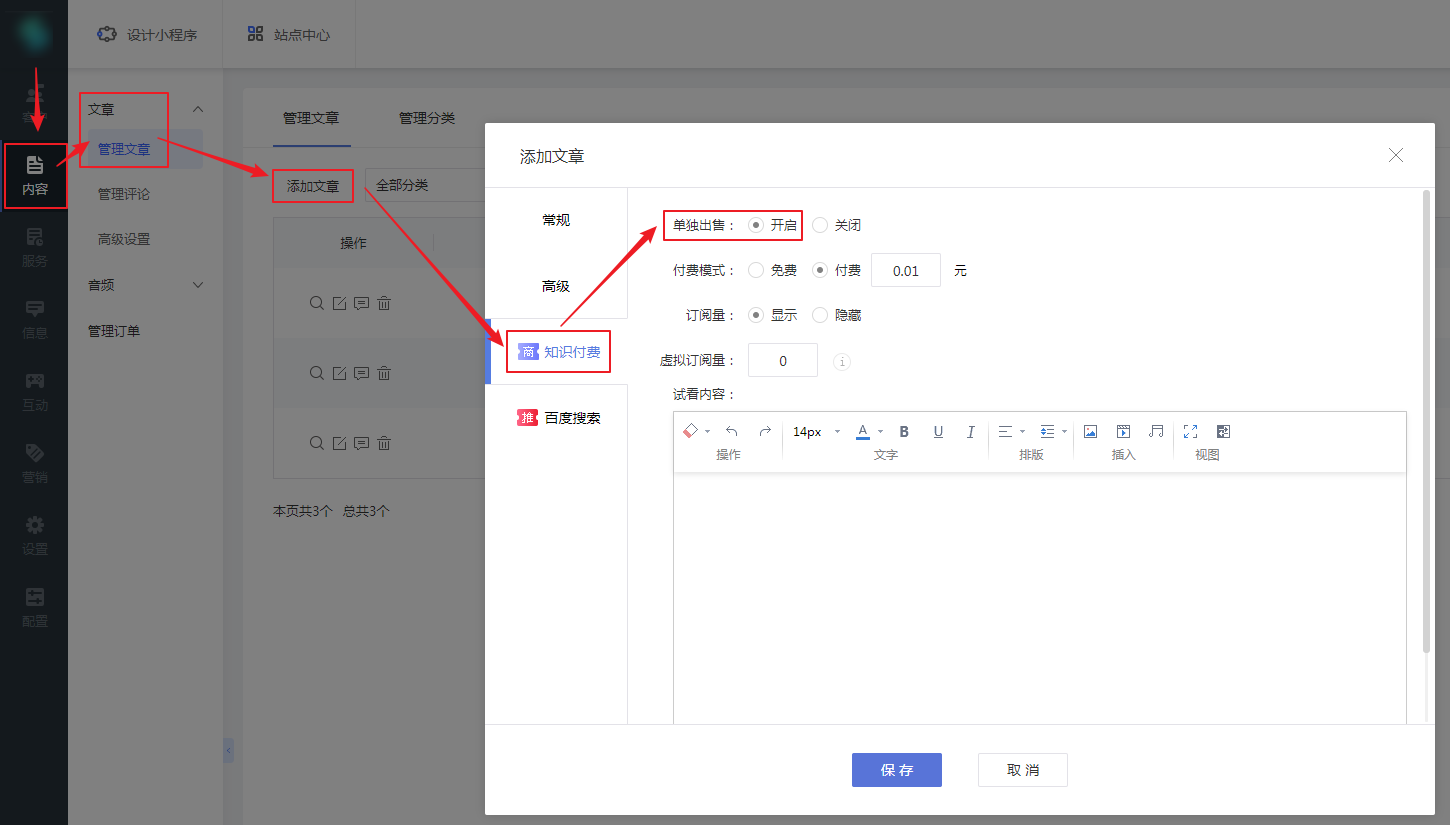Viewport: 1450px width, 825px height.
Task: Open the 信息 section in the left sidebar
Action: [35, 320]
